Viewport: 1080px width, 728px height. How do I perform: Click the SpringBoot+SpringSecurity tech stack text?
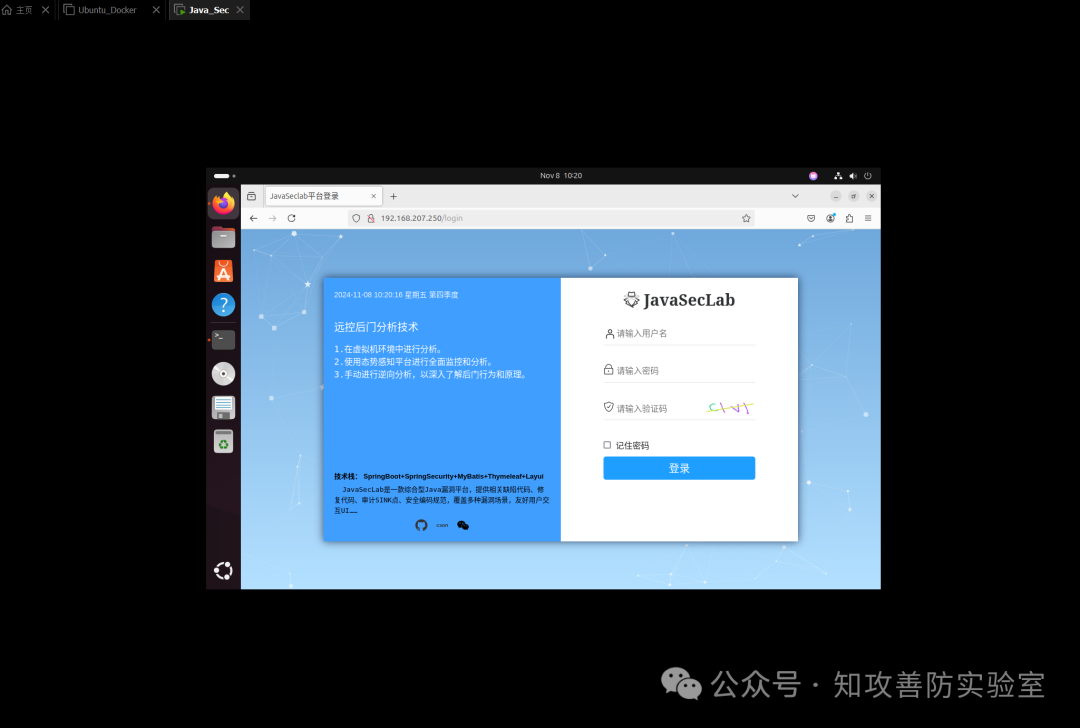(453, 477)
